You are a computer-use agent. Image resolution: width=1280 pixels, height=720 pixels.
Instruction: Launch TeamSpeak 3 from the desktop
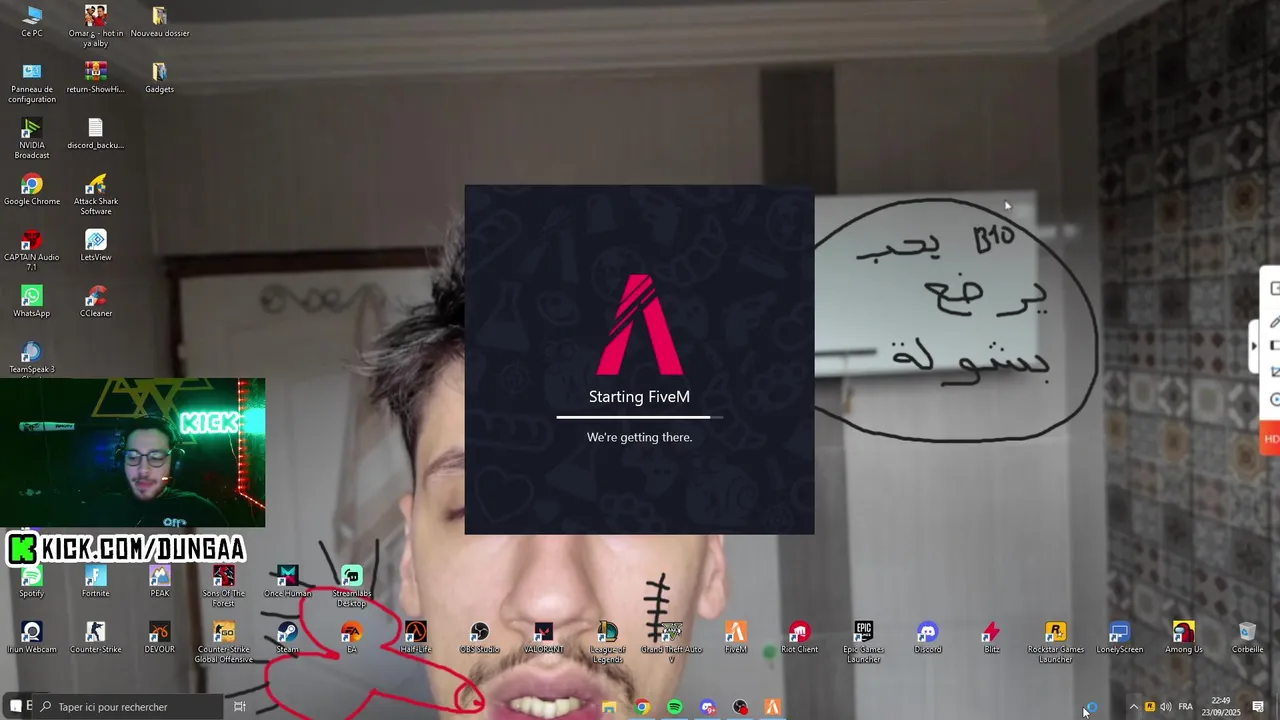(32, 357)
